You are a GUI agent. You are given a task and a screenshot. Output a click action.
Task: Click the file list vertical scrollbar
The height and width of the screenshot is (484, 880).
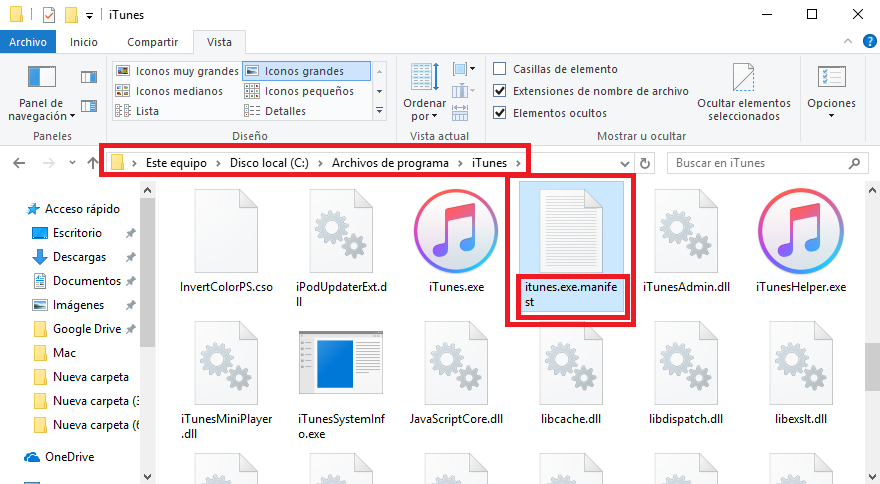[872, 367]
